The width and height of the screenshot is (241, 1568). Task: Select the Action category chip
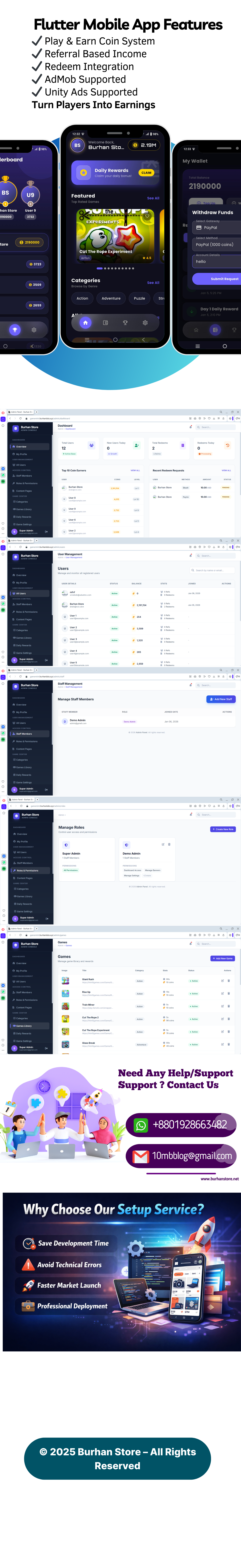click(x=82, y=298)
